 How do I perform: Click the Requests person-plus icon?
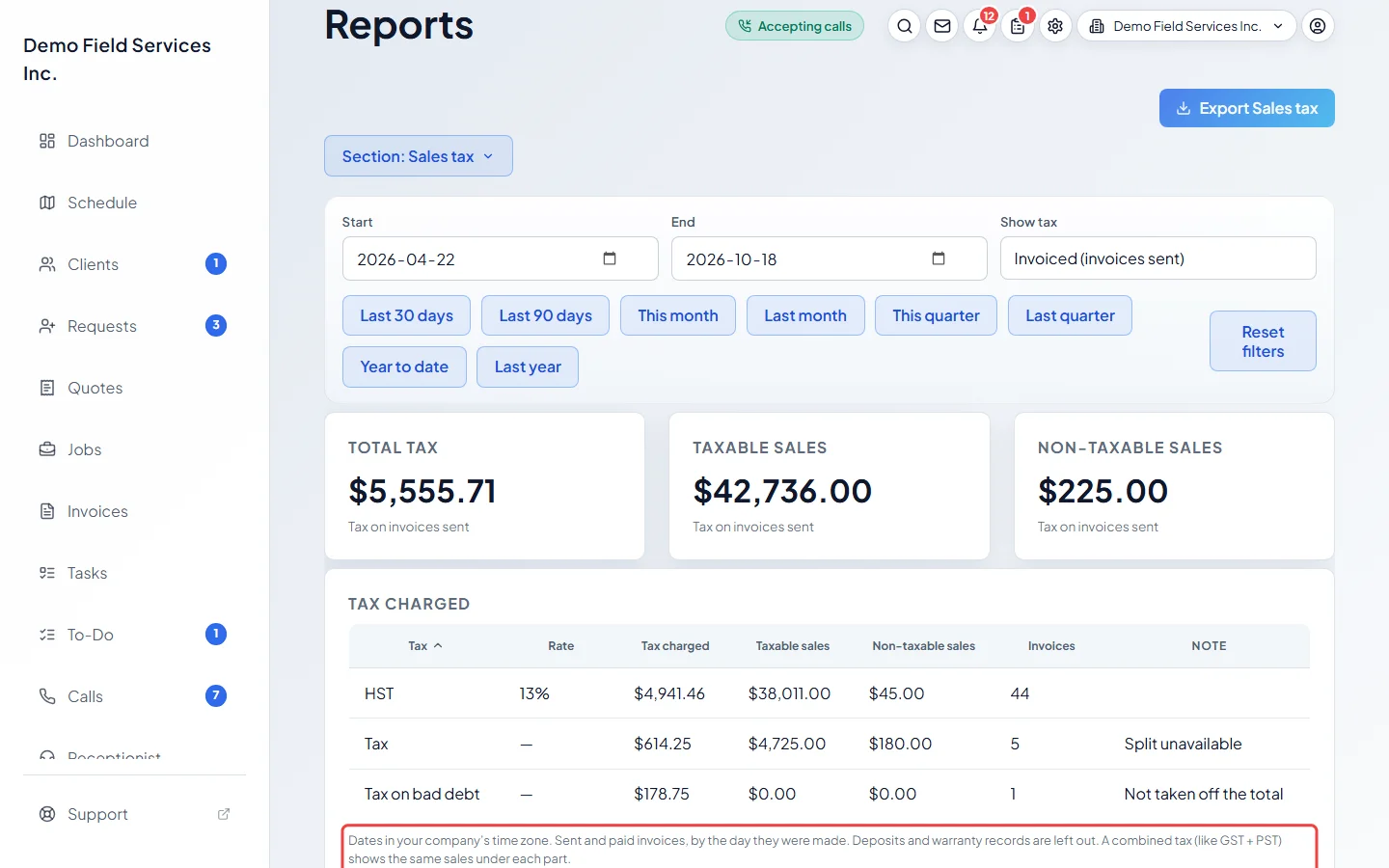click(47, 326)
